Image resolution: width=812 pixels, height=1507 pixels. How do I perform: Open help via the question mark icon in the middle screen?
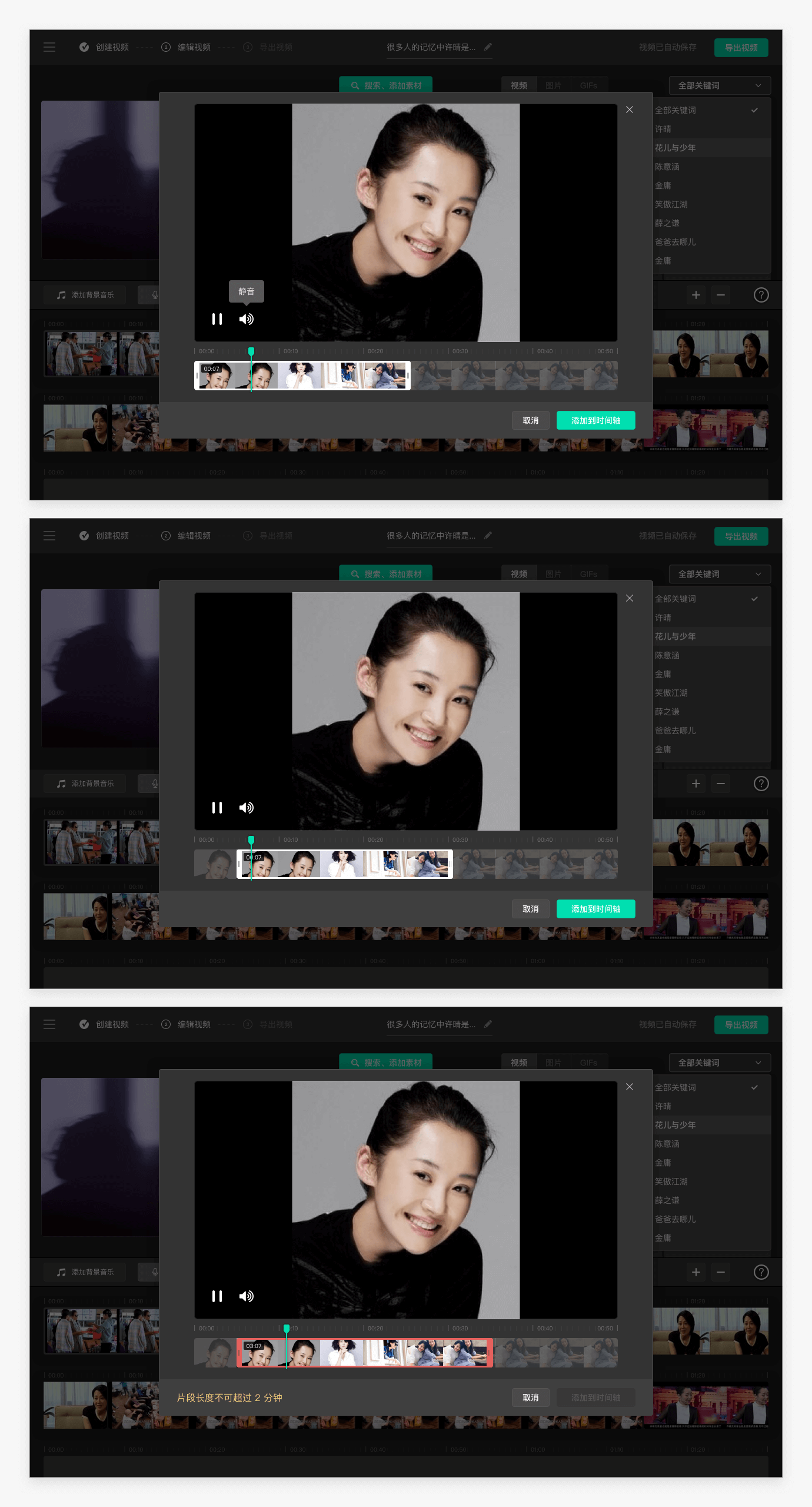761,784
